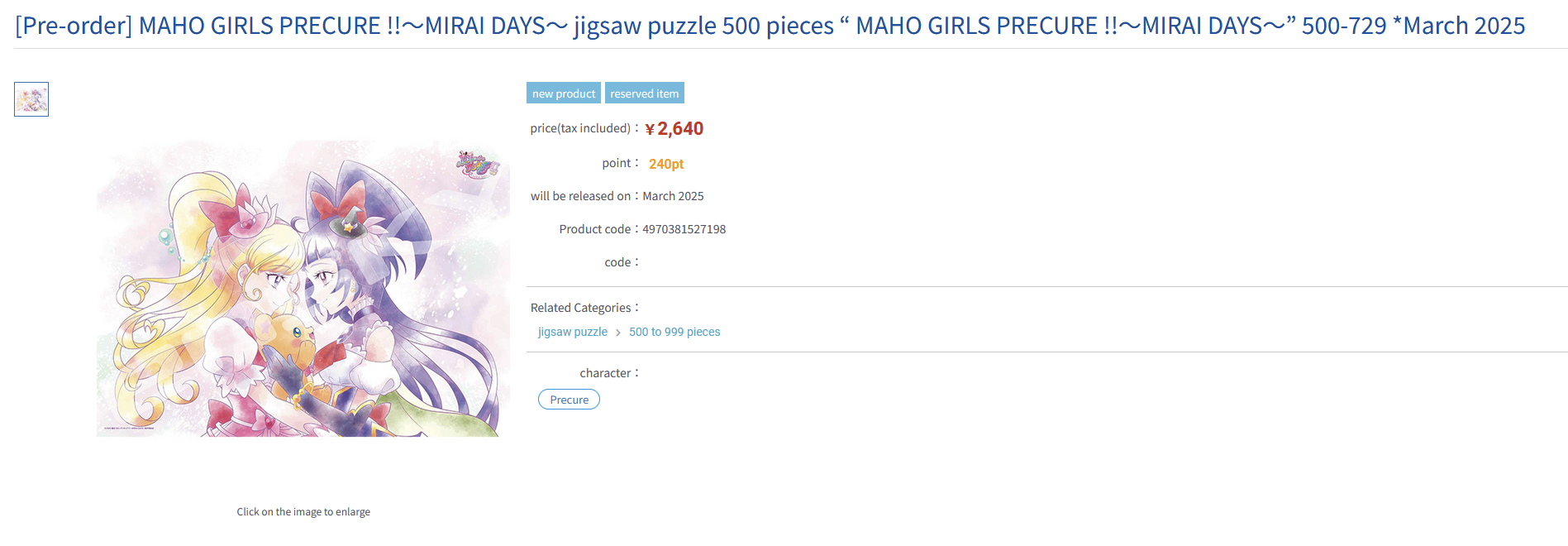Viewport: 1568px width, 546px height.
Task: Click the 'Click on the image to enlarge' caption
Action: pyautogui.click(x=303, y=512)
